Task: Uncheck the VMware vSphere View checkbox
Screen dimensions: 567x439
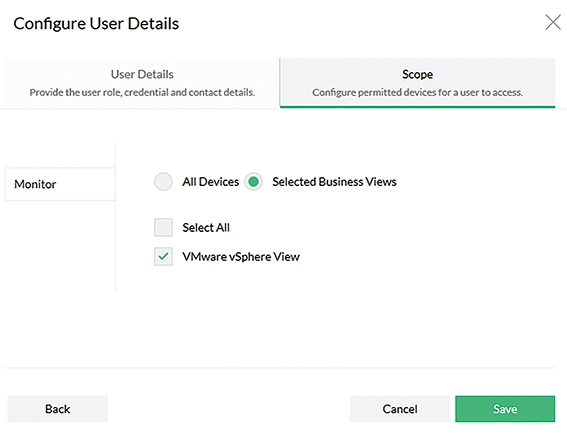Action: pos(163,257)
